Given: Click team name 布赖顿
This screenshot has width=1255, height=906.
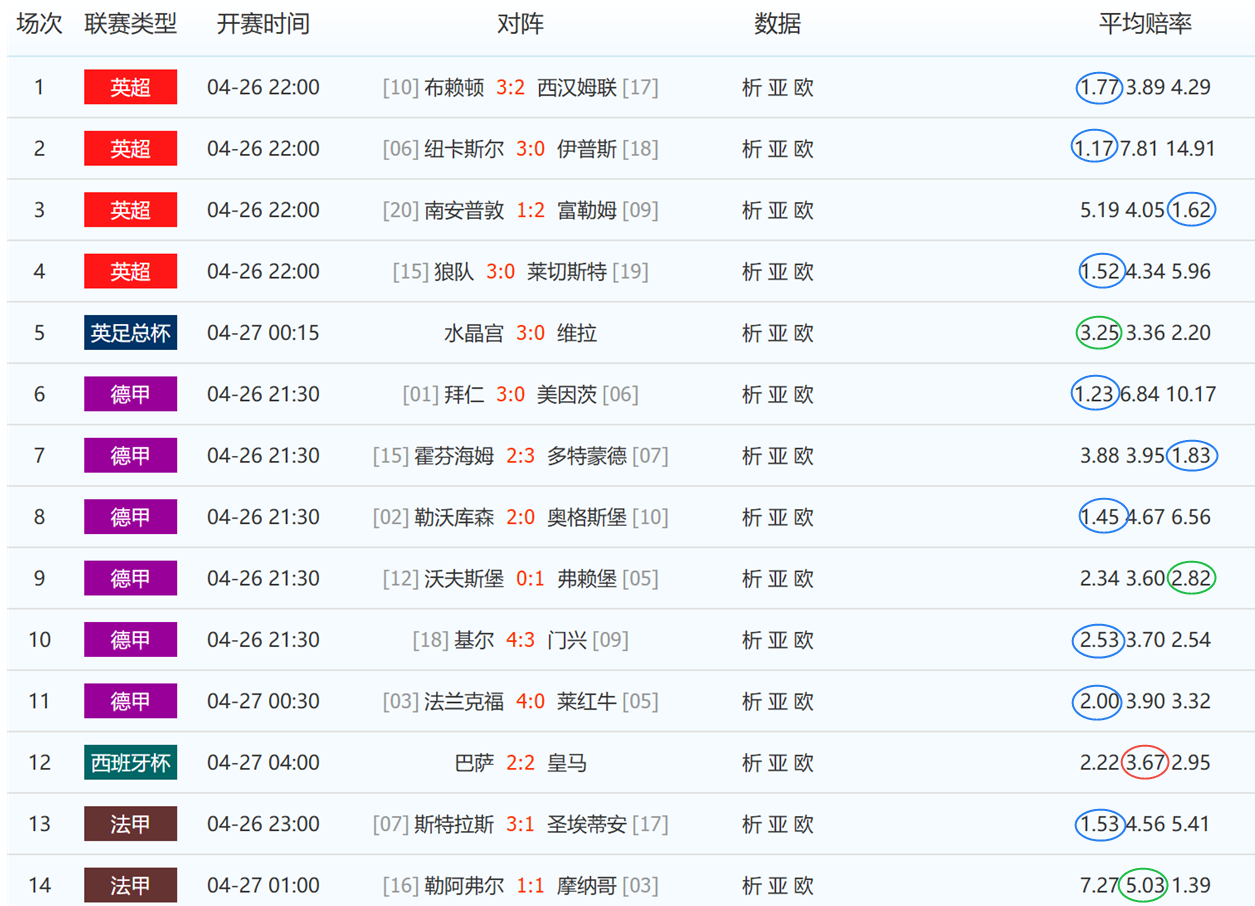Looking at the screenshot, I should click(x=454, y=87).
